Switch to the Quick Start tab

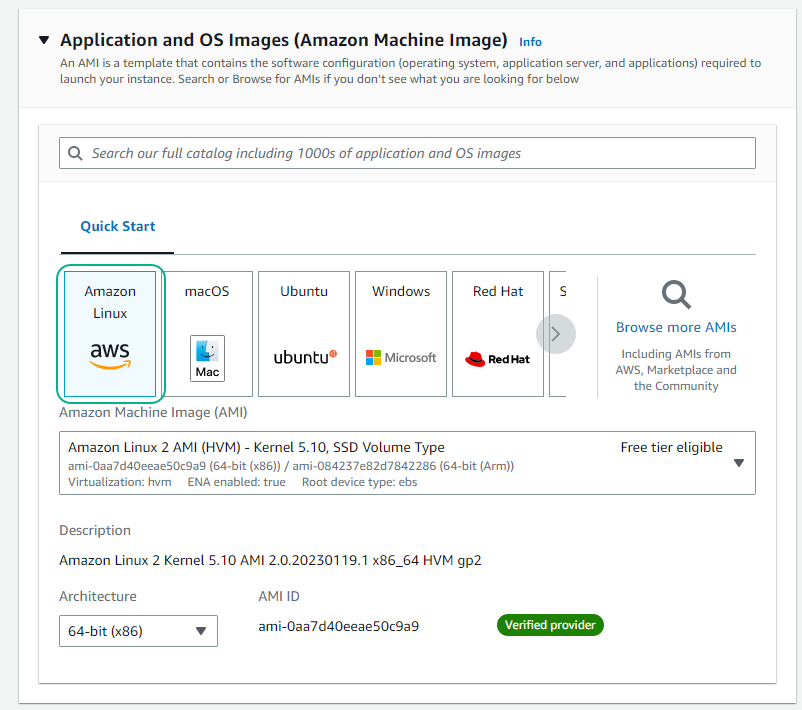(117, 226)
